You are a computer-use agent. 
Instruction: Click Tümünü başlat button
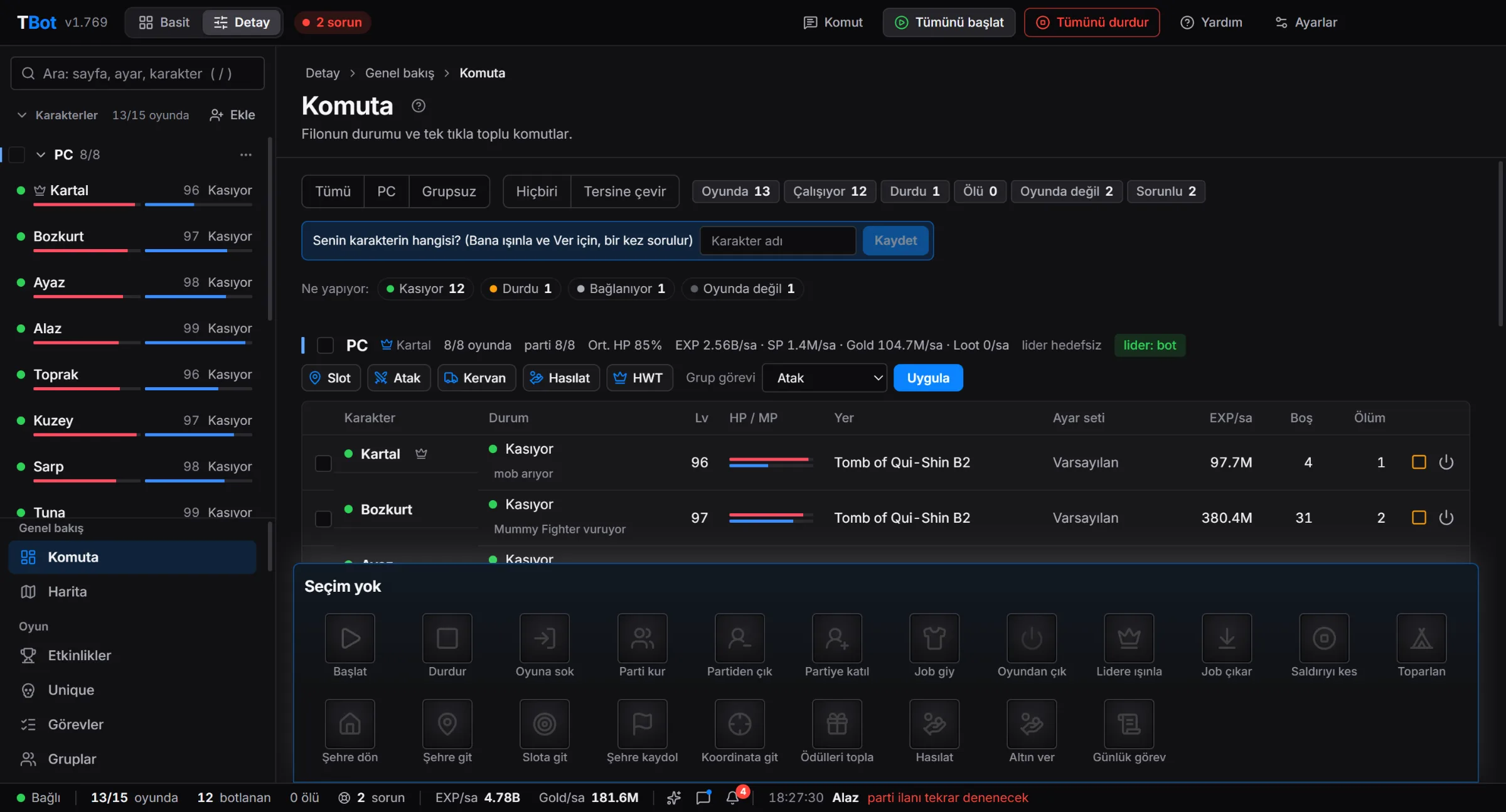(x=949, y=23)
